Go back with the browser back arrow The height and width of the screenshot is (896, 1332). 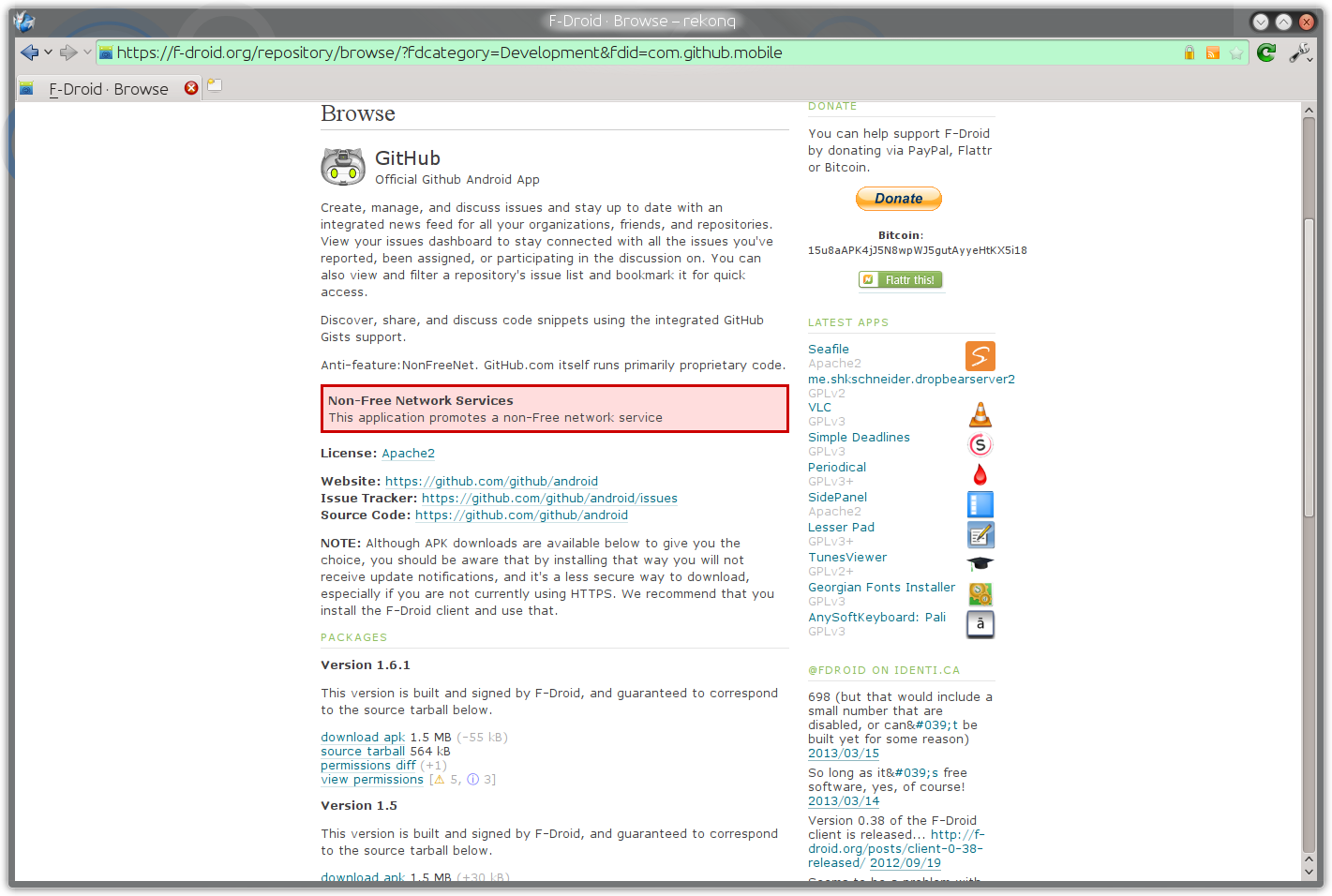29,52
